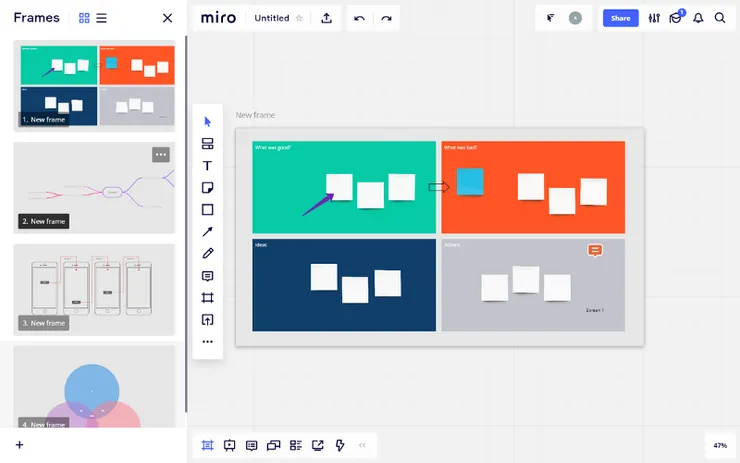Star the Untitled board
740x463 pixels.
click(299, 18)
